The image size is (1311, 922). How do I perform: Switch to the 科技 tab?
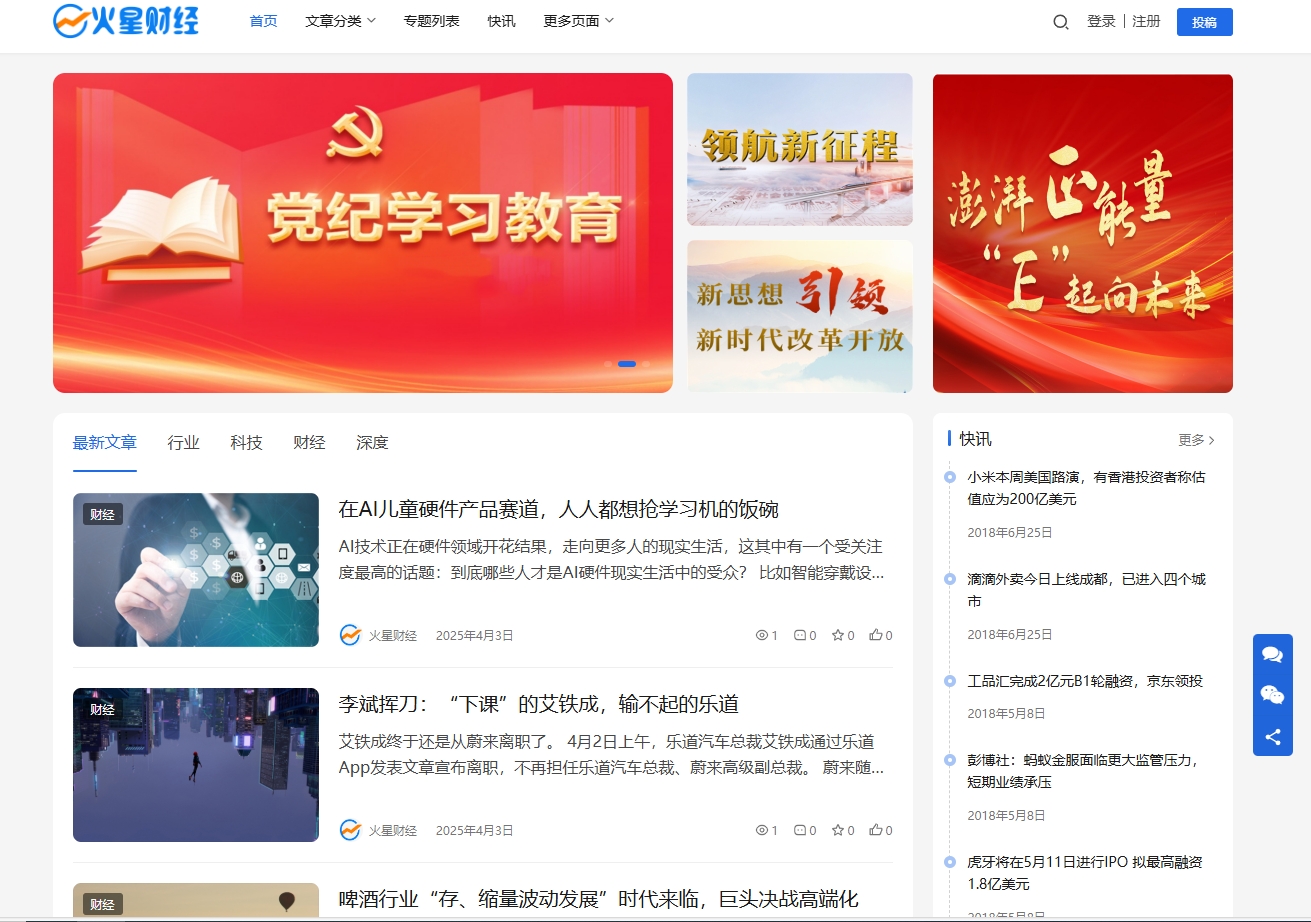(247, 442)
